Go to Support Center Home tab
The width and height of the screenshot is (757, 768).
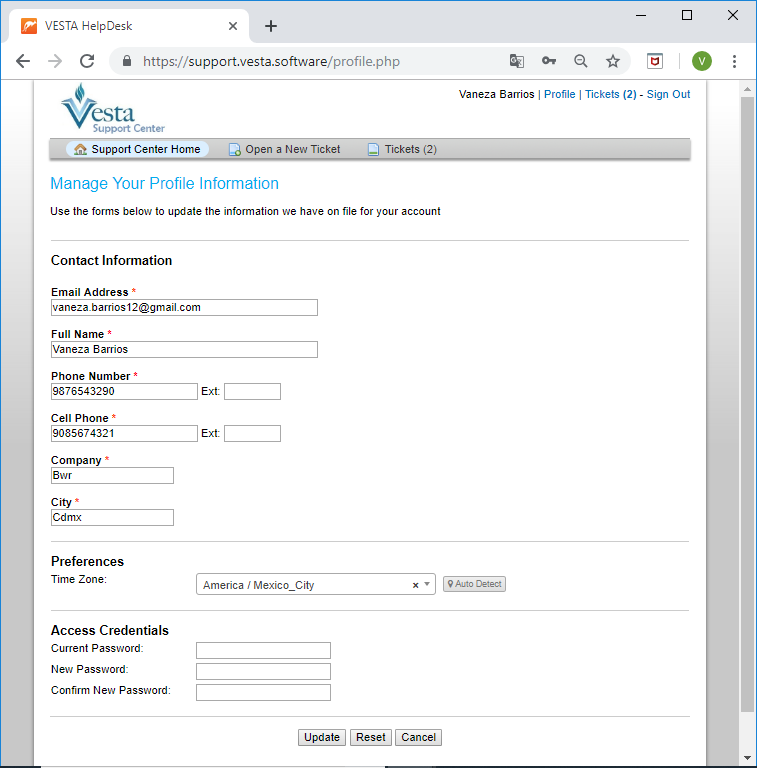(137, 149)
